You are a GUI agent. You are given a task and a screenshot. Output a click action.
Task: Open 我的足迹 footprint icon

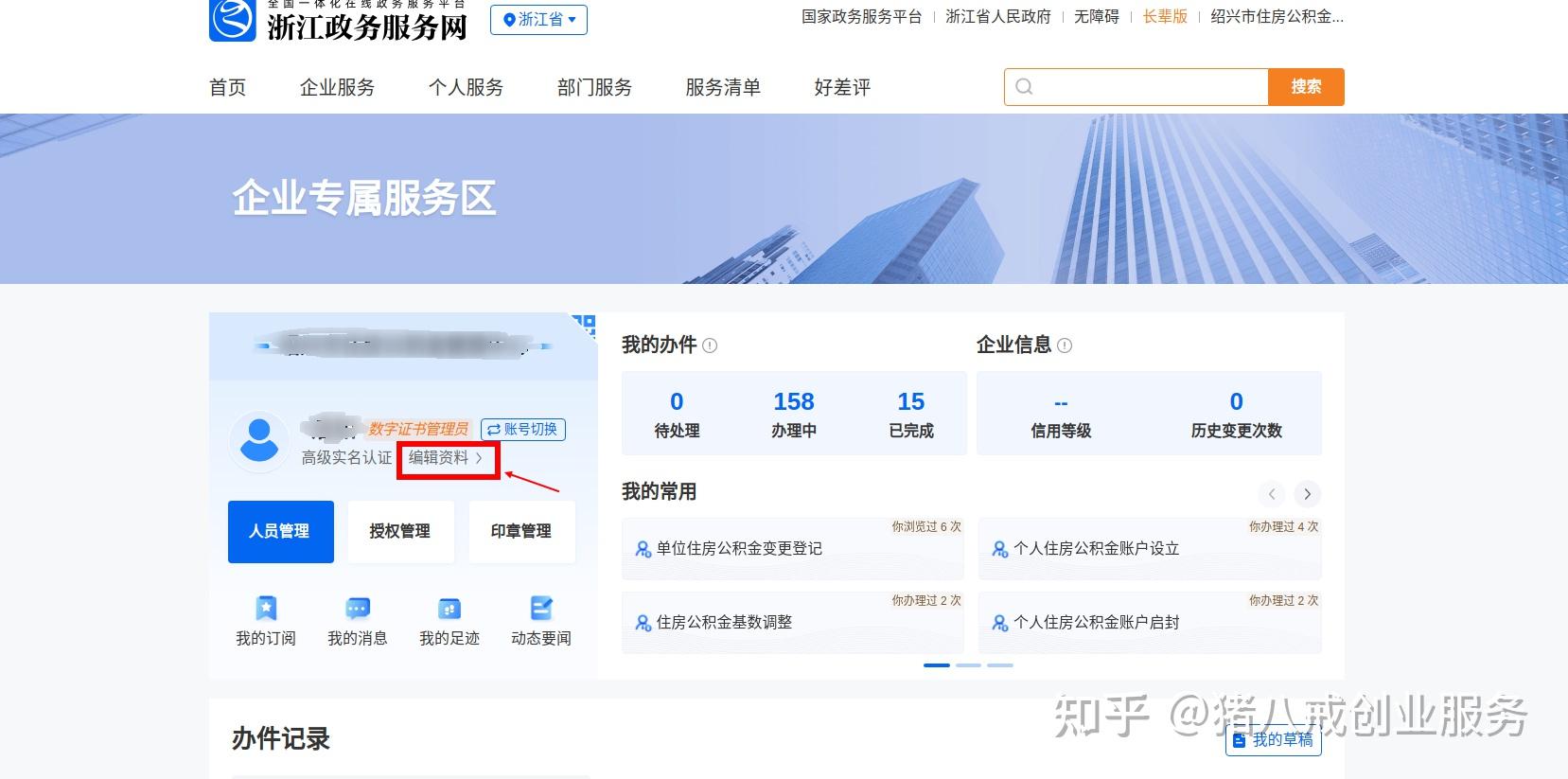[449, 609]
